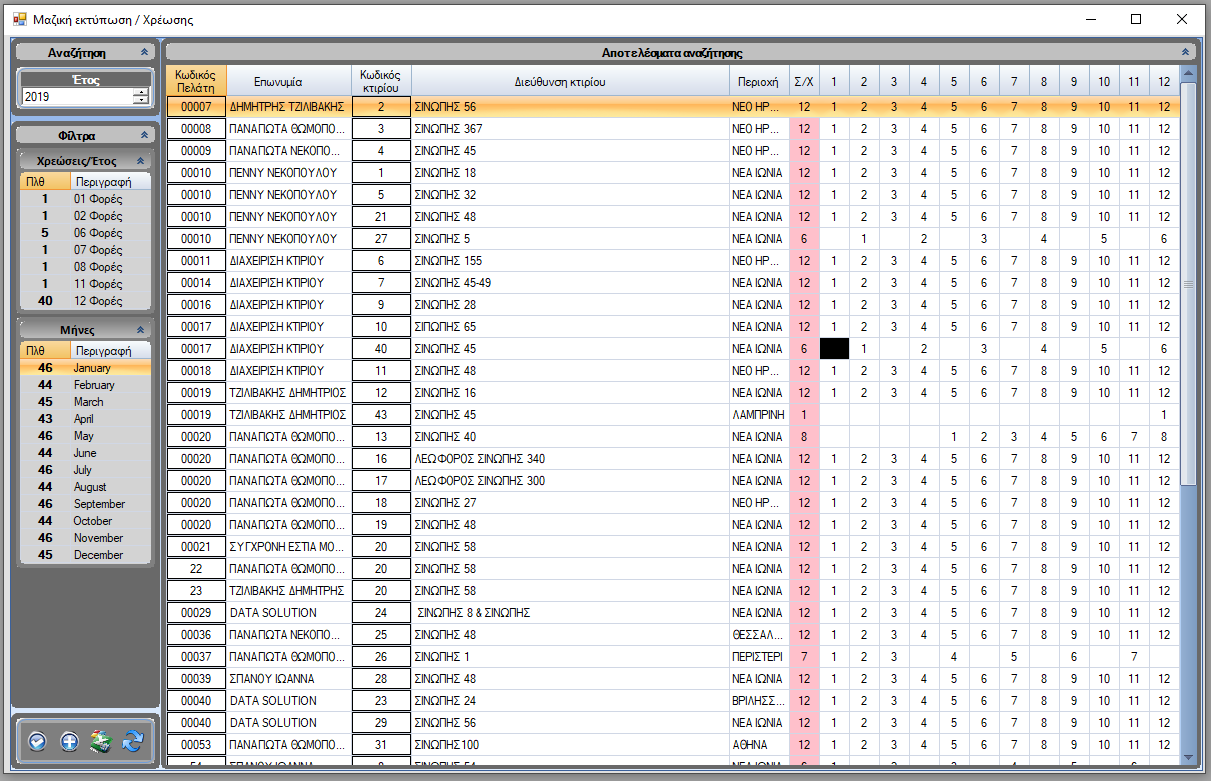Viewport: 1211px width, 781px height.
Task: Click the vertical scrollbar down arrow
Action: click(1187, 757)
